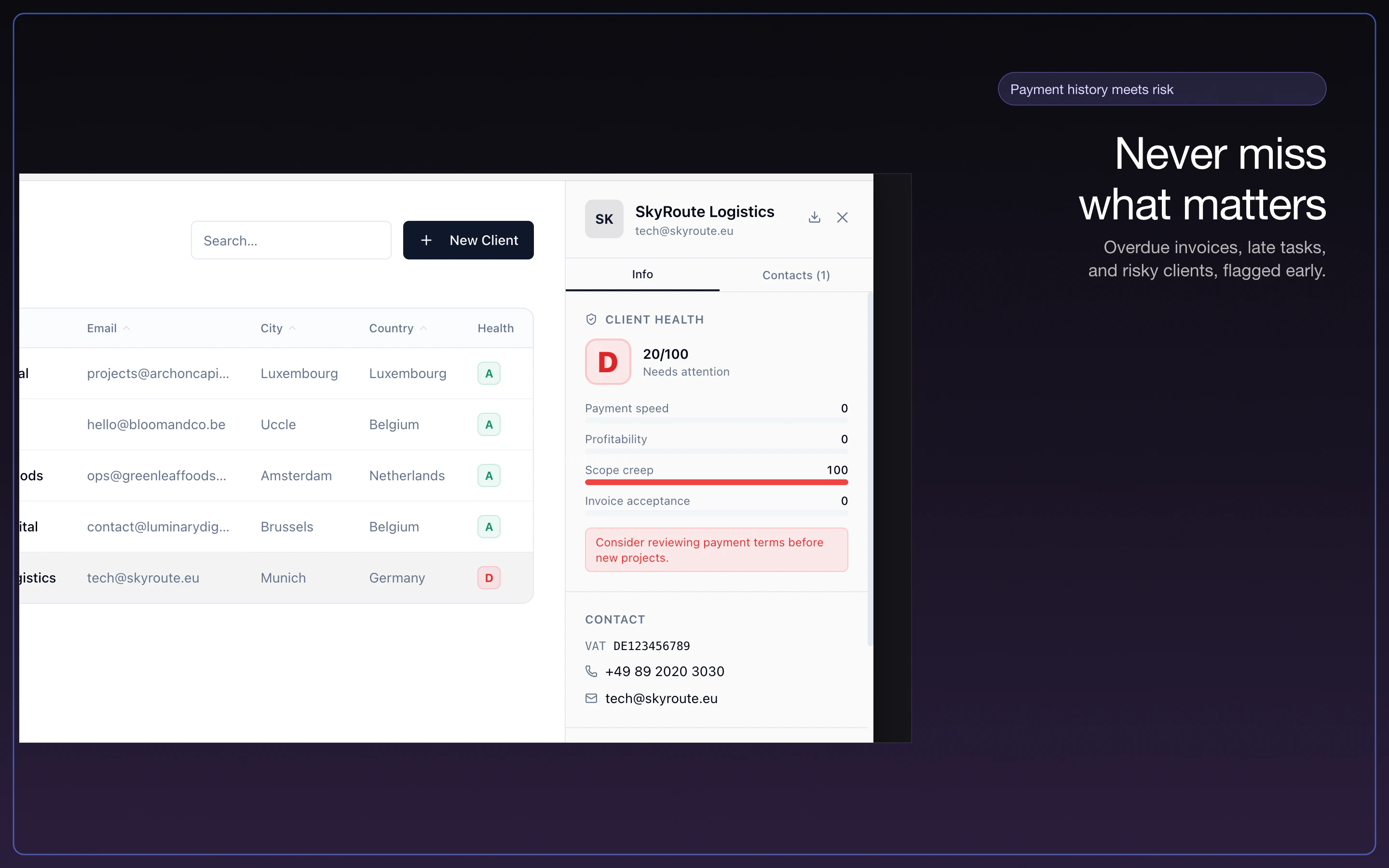Click health badge D for Munich row
Viewport: 1389px width, 868px height.
(489, 578)
